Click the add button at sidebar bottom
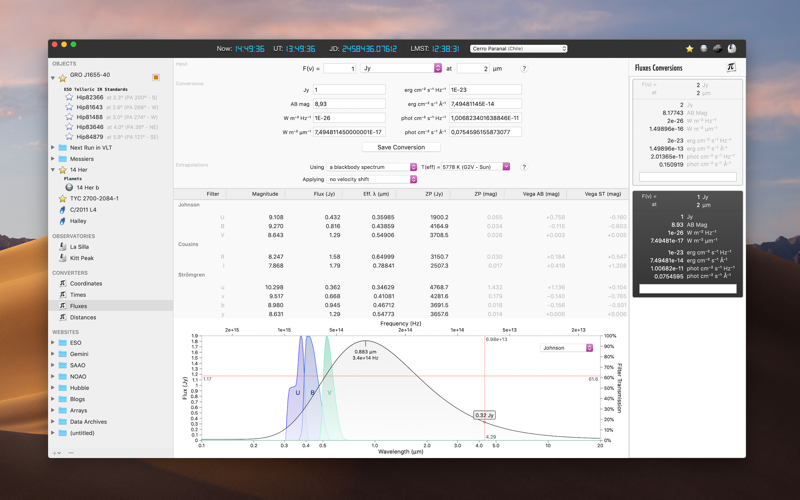Image resolution: width=800 pixels, height=500 pixels. pos(56,453)
